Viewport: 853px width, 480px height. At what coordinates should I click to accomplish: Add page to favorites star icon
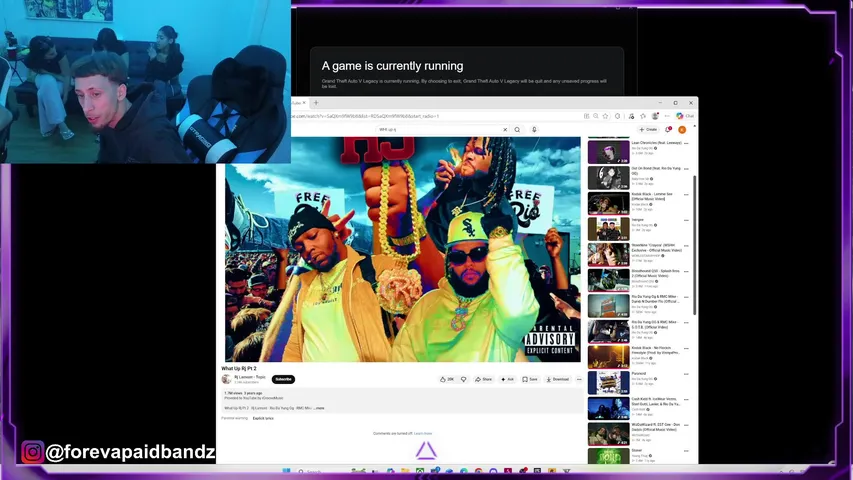[x=605, y=116]
